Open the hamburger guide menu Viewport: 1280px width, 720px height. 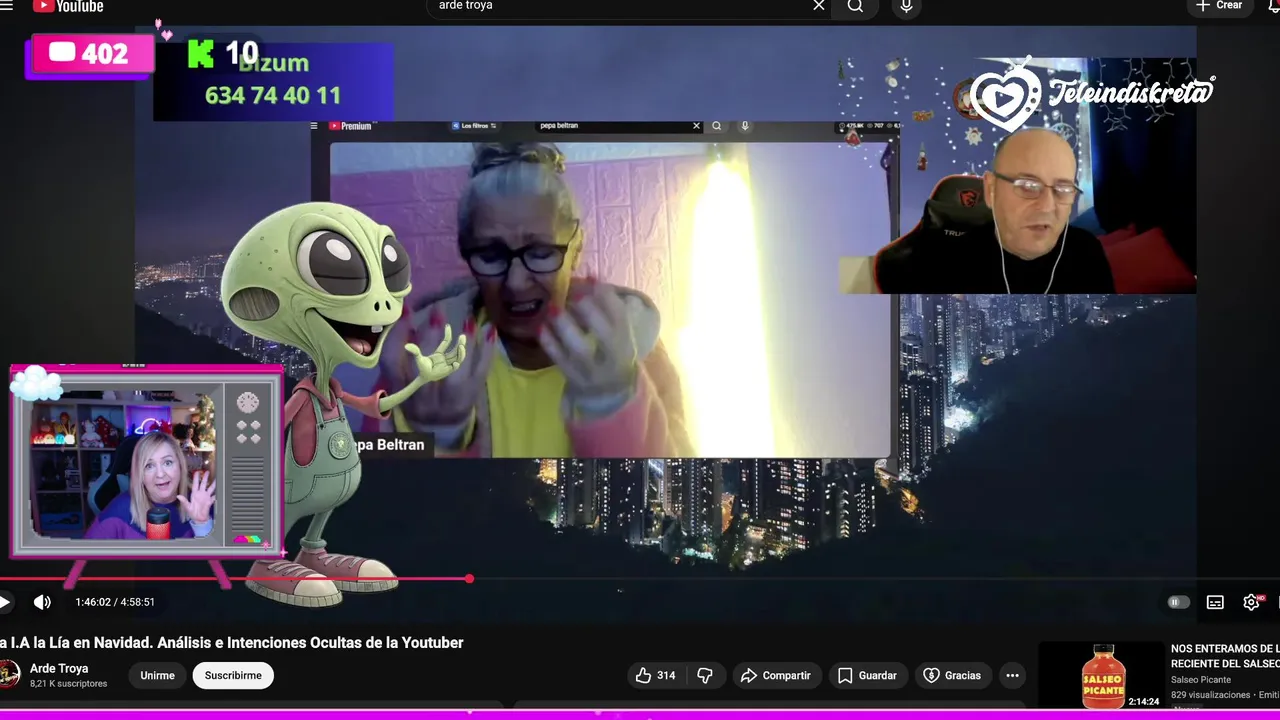[6, 5]
